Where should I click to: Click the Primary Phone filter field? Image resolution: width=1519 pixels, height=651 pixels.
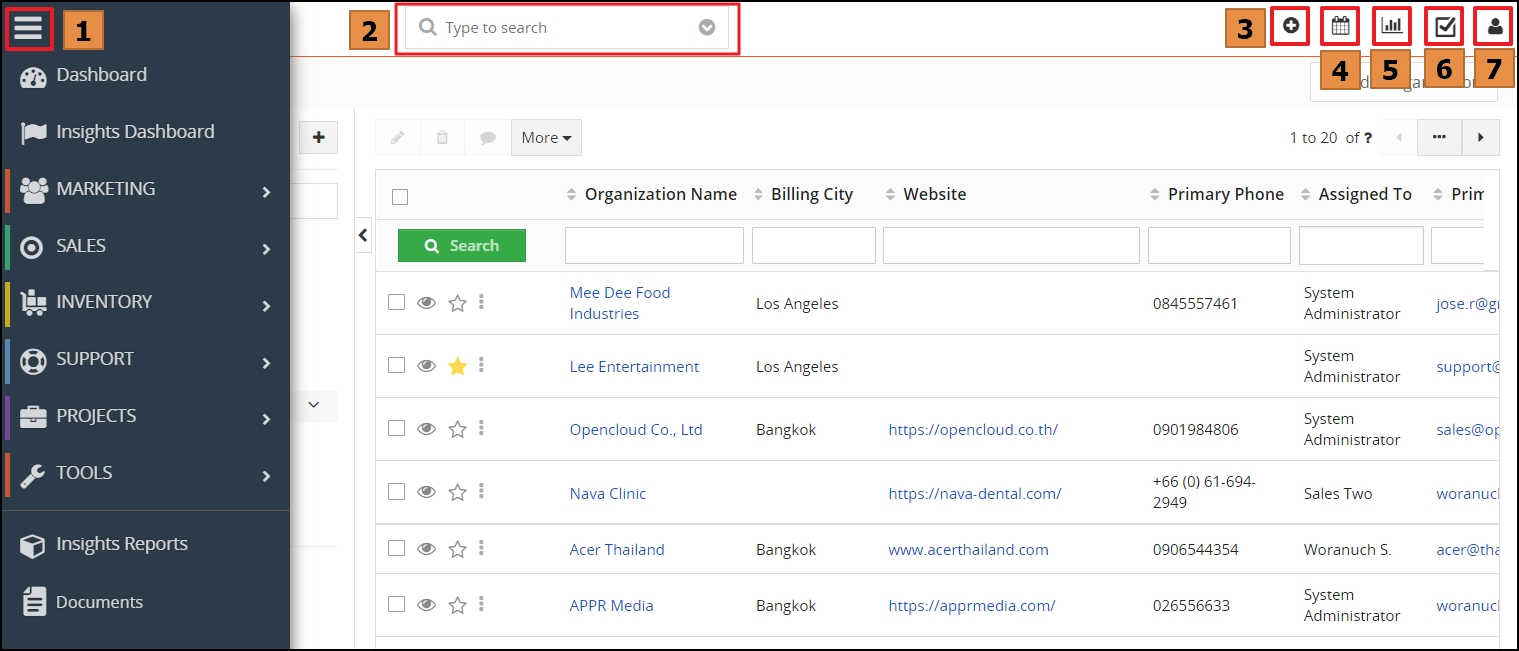pyautogui.click(x=1219, y=245)
